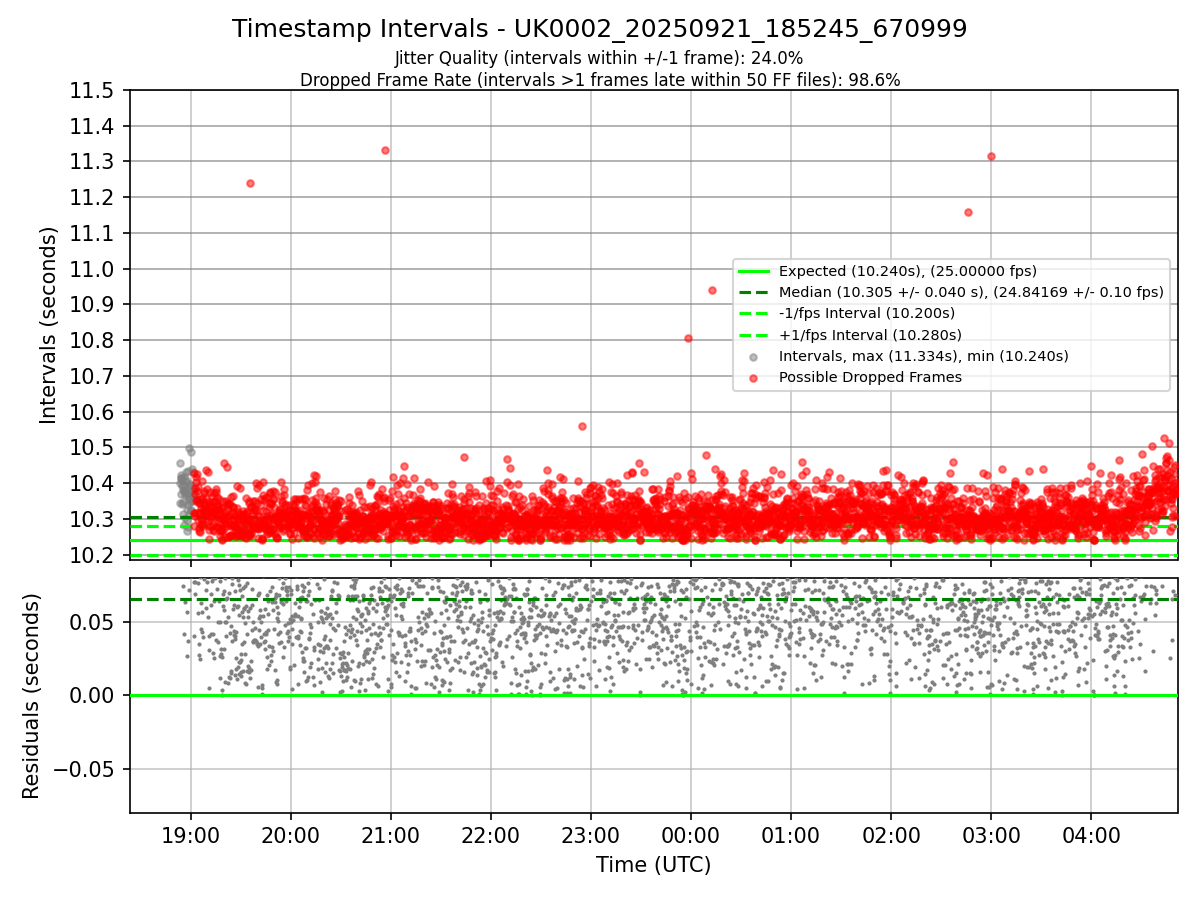Click the y-axis tick label '11.4'
The image size is (1200, 900).
(x=94, y=126)
